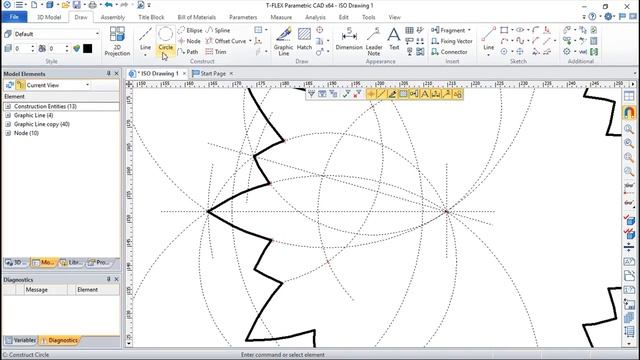Select the Graphic Line tool

click(284, 41)
